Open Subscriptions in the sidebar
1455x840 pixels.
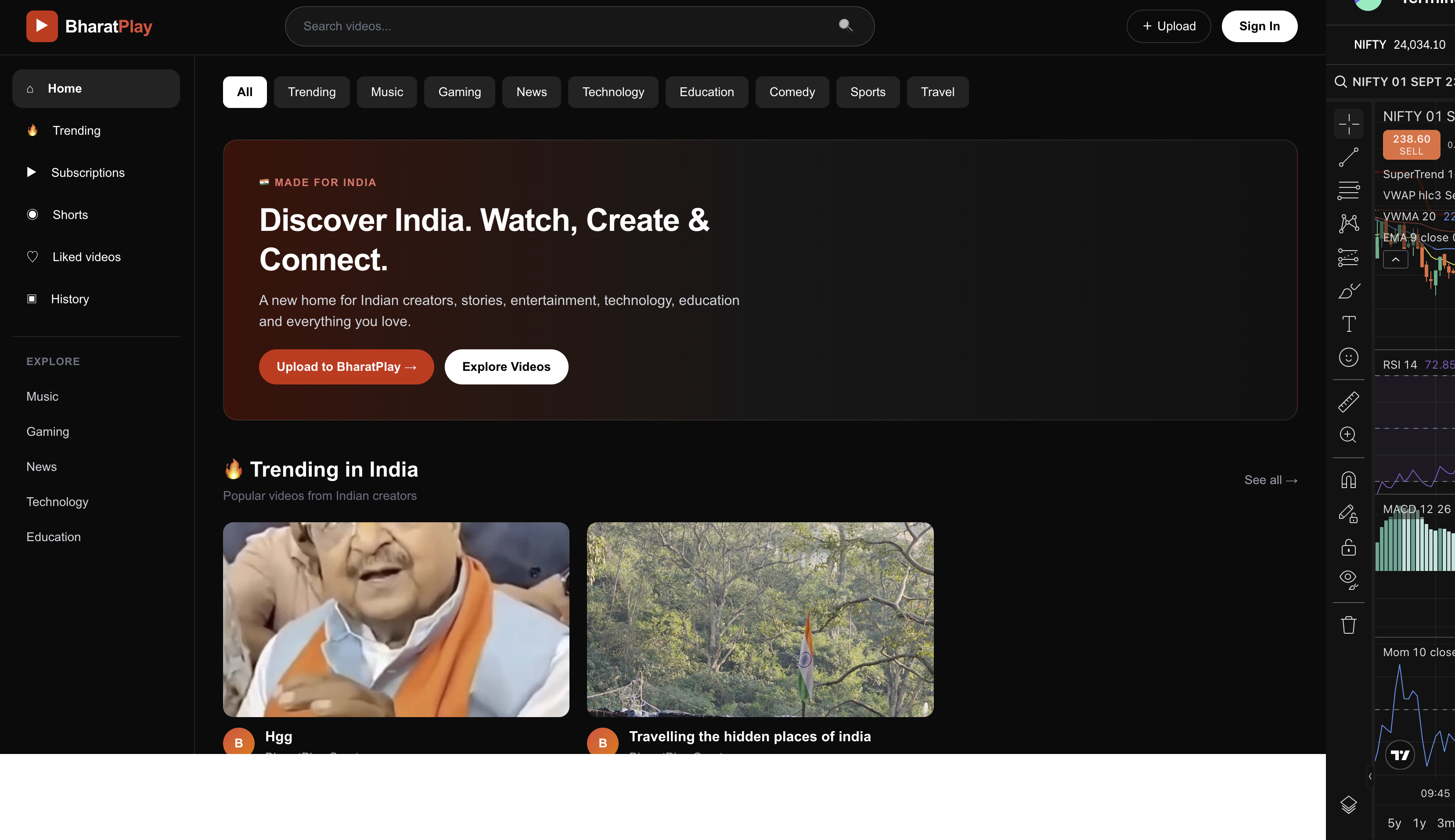click(x=96, y=172)
